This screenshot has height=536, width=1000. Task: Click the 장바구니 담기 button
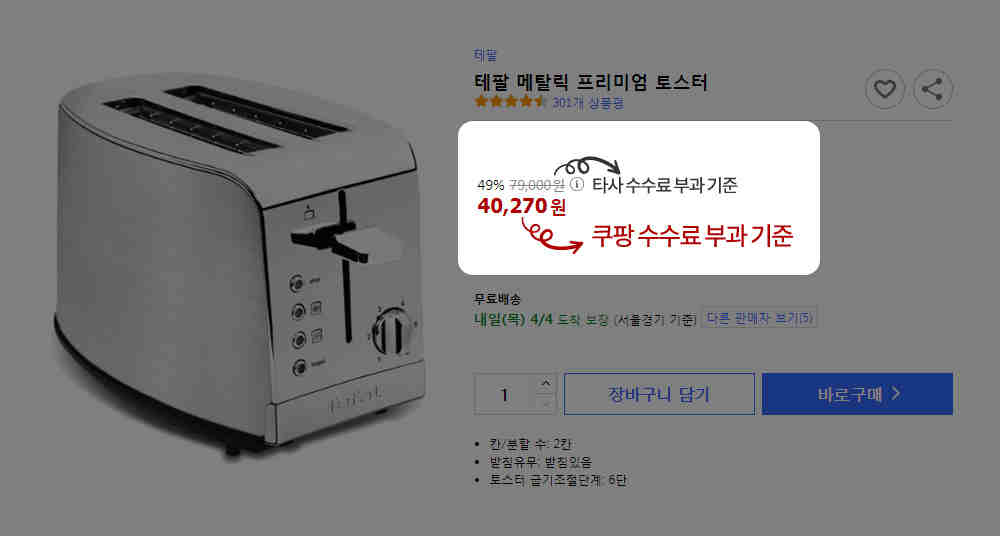coord(659,394)
